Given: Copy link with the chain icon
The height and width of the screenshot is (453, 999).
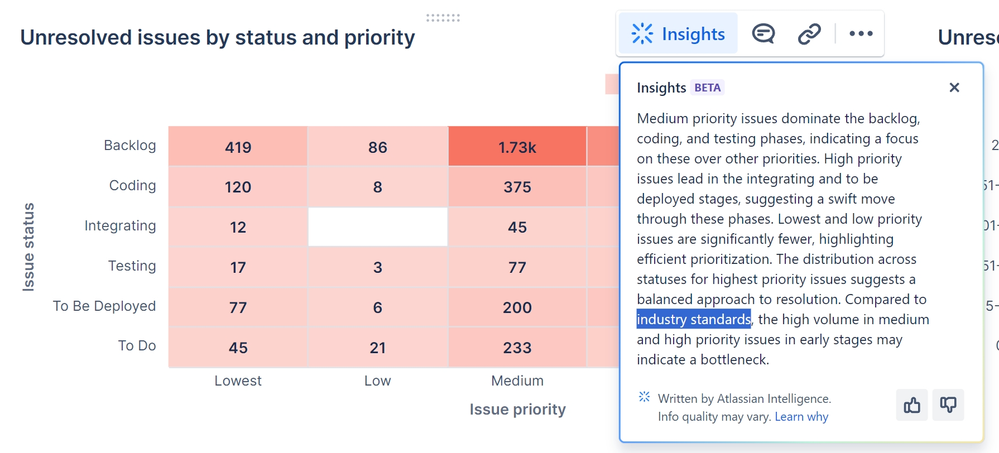Looking at the screenshot, I should tap(809, 34).
